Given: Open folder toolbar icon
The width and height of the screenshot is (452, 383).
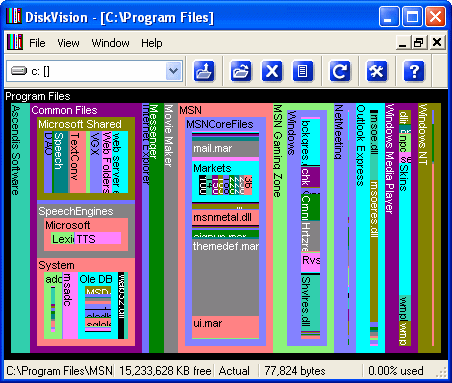Looking at the screenshot, I should coord(241,71).
